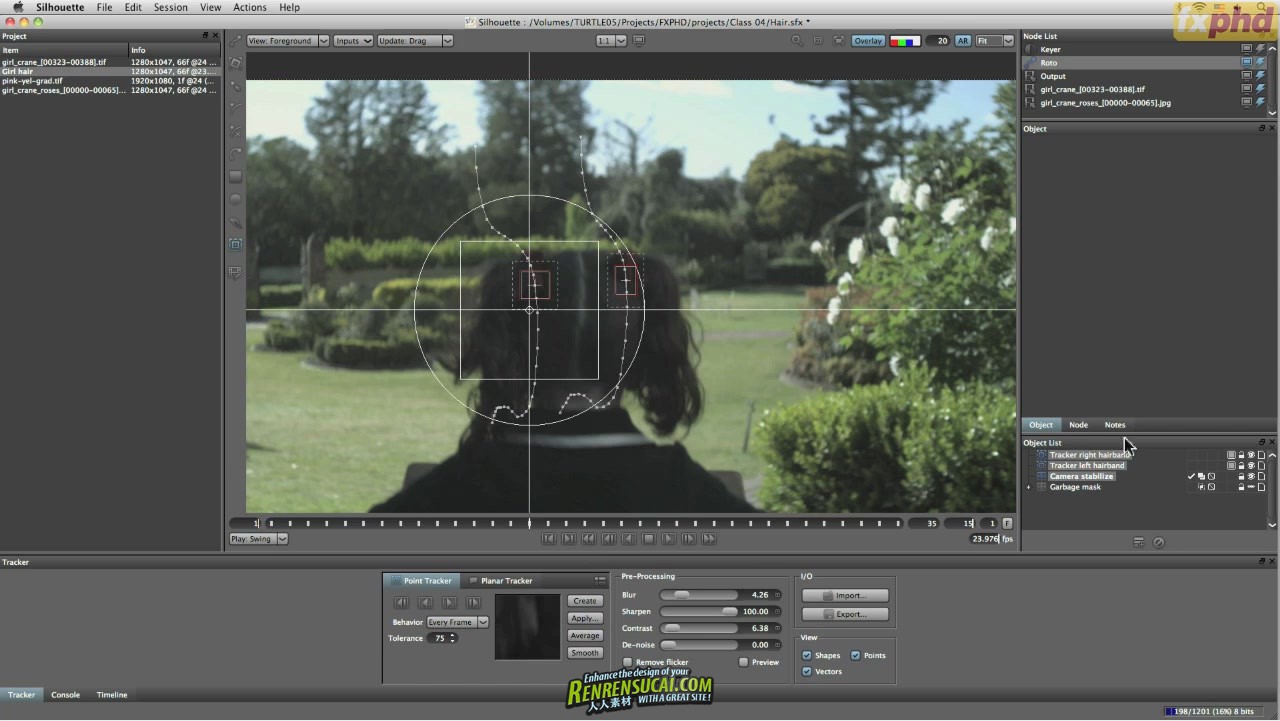Click add layer icon below Object List
Viewport: 1280px width, 721px height.
click(x=1139, y=542)
